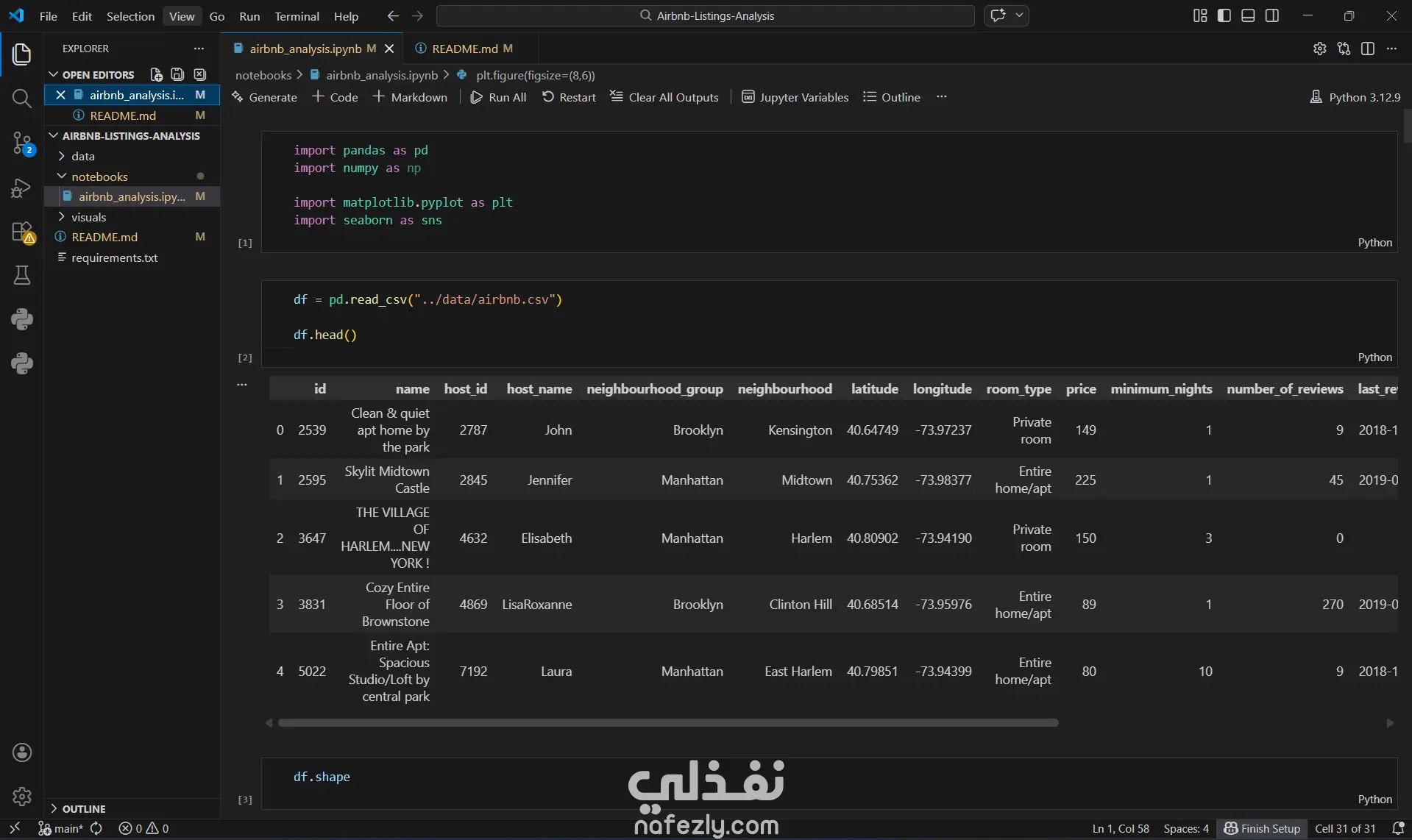Click the horizontal scrollbar of dataframe output
1412x840 pixels.
point(668,723)
